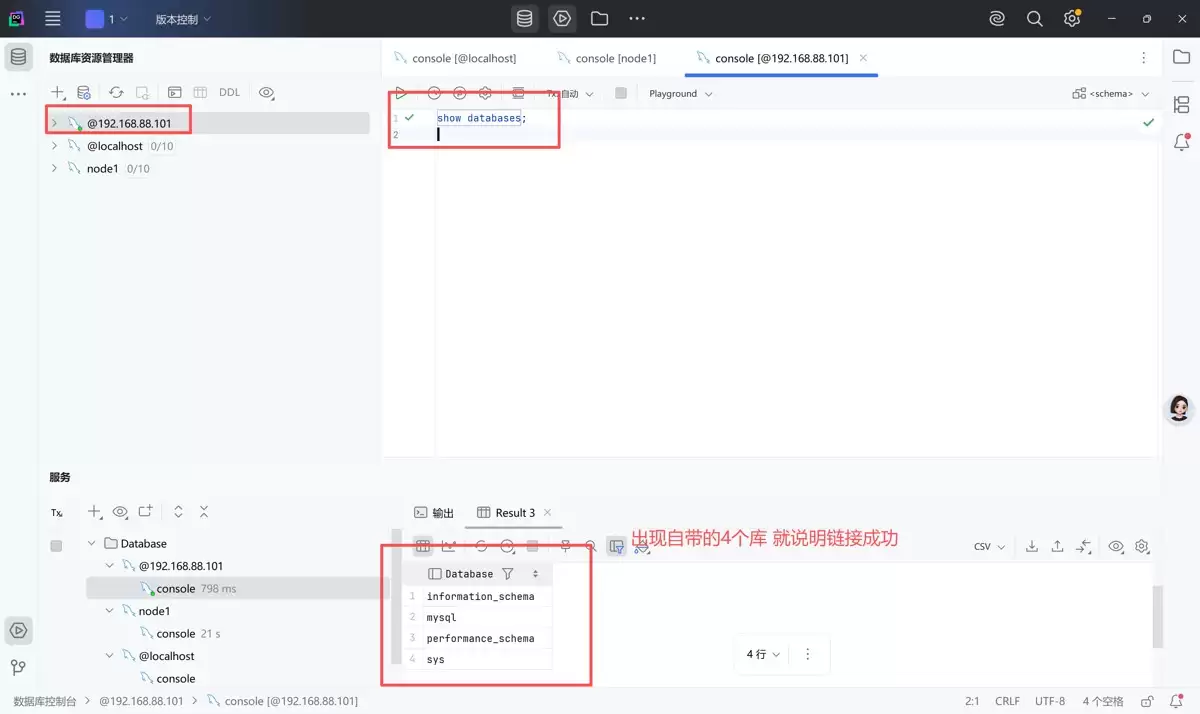
Task: Expand the @localhost data source in explorer
Action: click(x=55, y=146)
